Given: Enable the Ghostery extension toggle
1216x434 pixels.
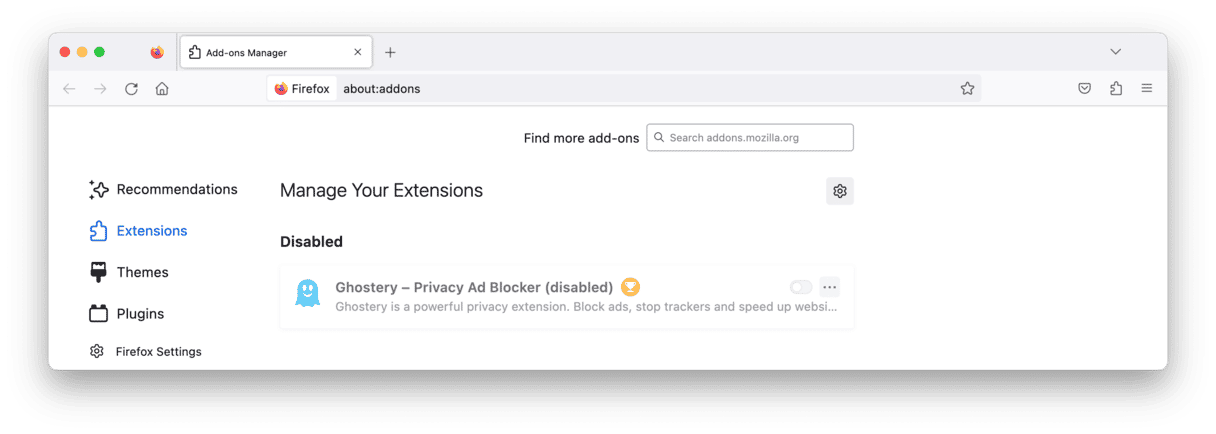Looking at the screenshot, I should pyautogui.click(x=801, y=287).
